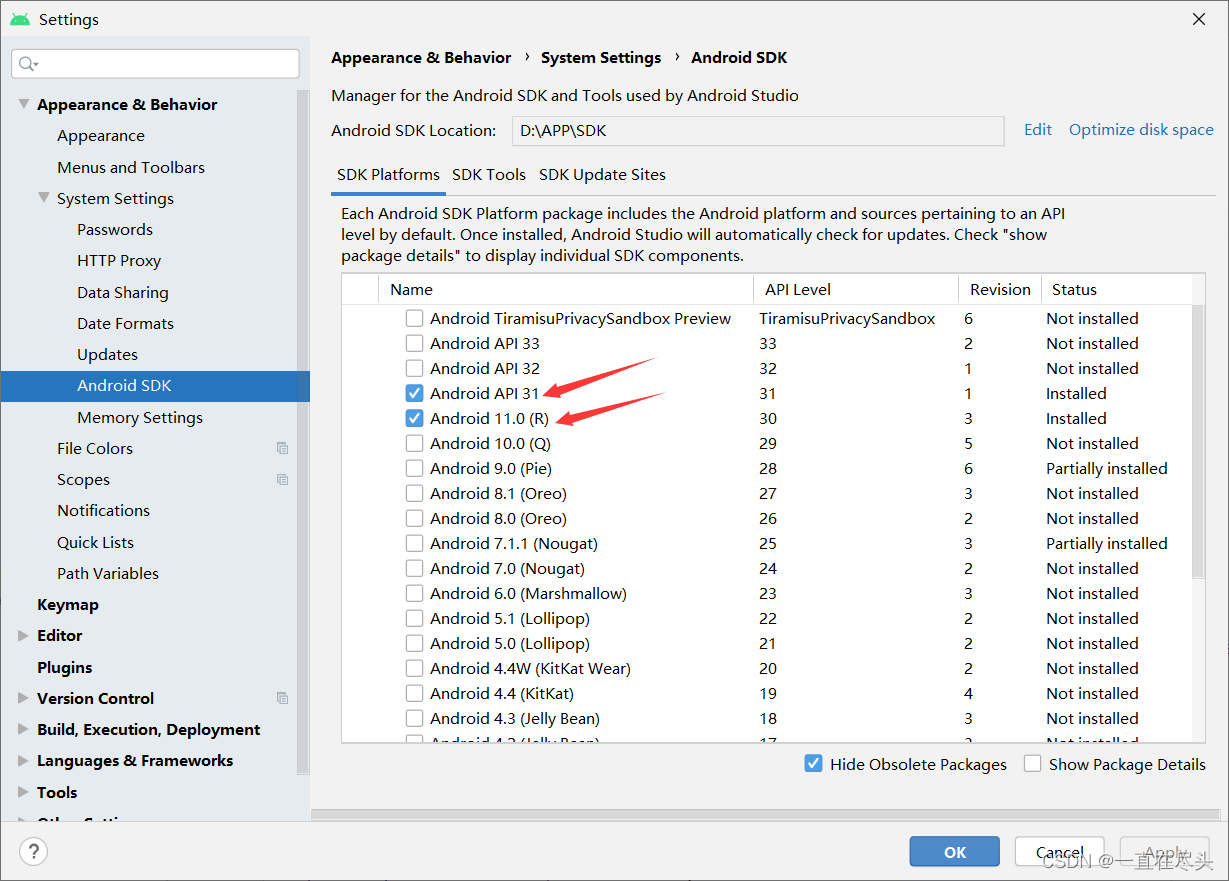
Task: Collapse the System Settings tree node
Action: tap(43, 198)
